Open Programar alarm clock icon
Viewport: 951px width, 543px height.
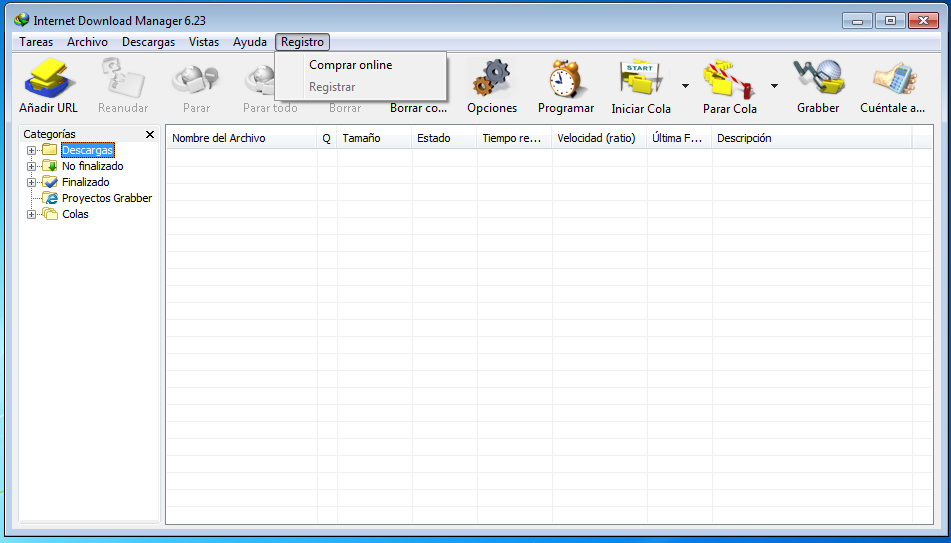pyautogui.click(x=565, y=78)
